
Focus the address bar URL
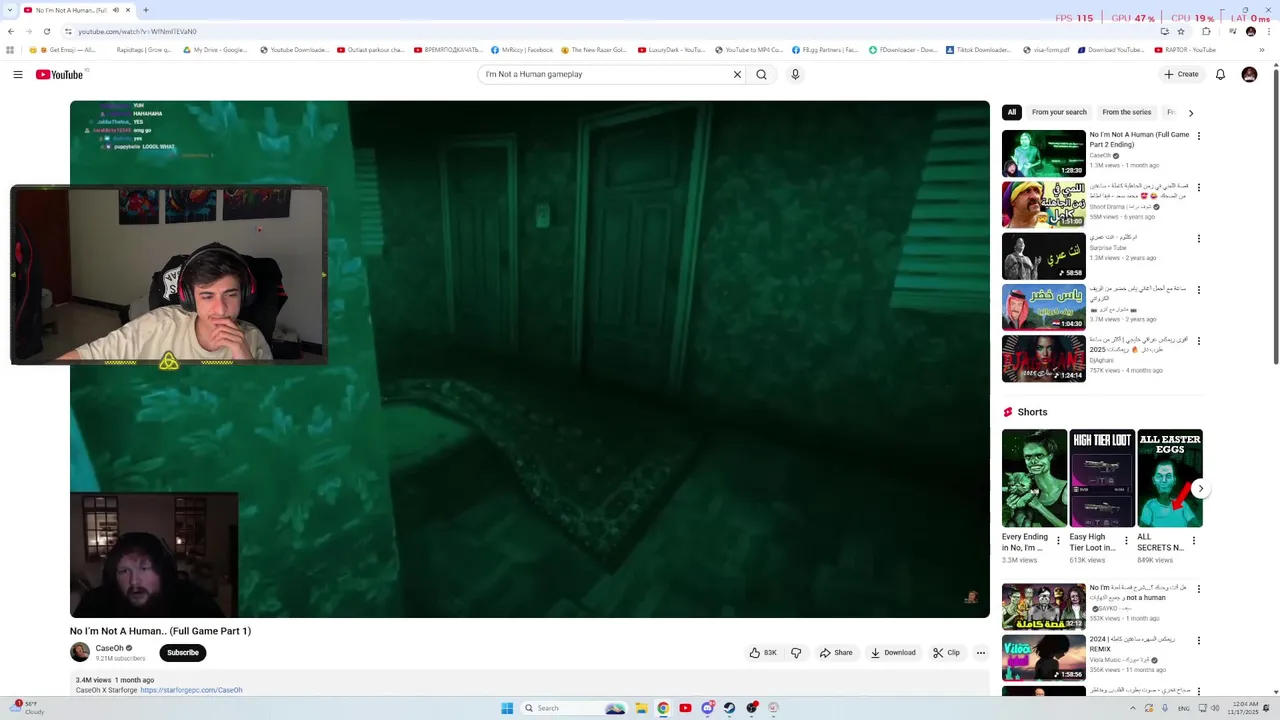pos(137,31)
